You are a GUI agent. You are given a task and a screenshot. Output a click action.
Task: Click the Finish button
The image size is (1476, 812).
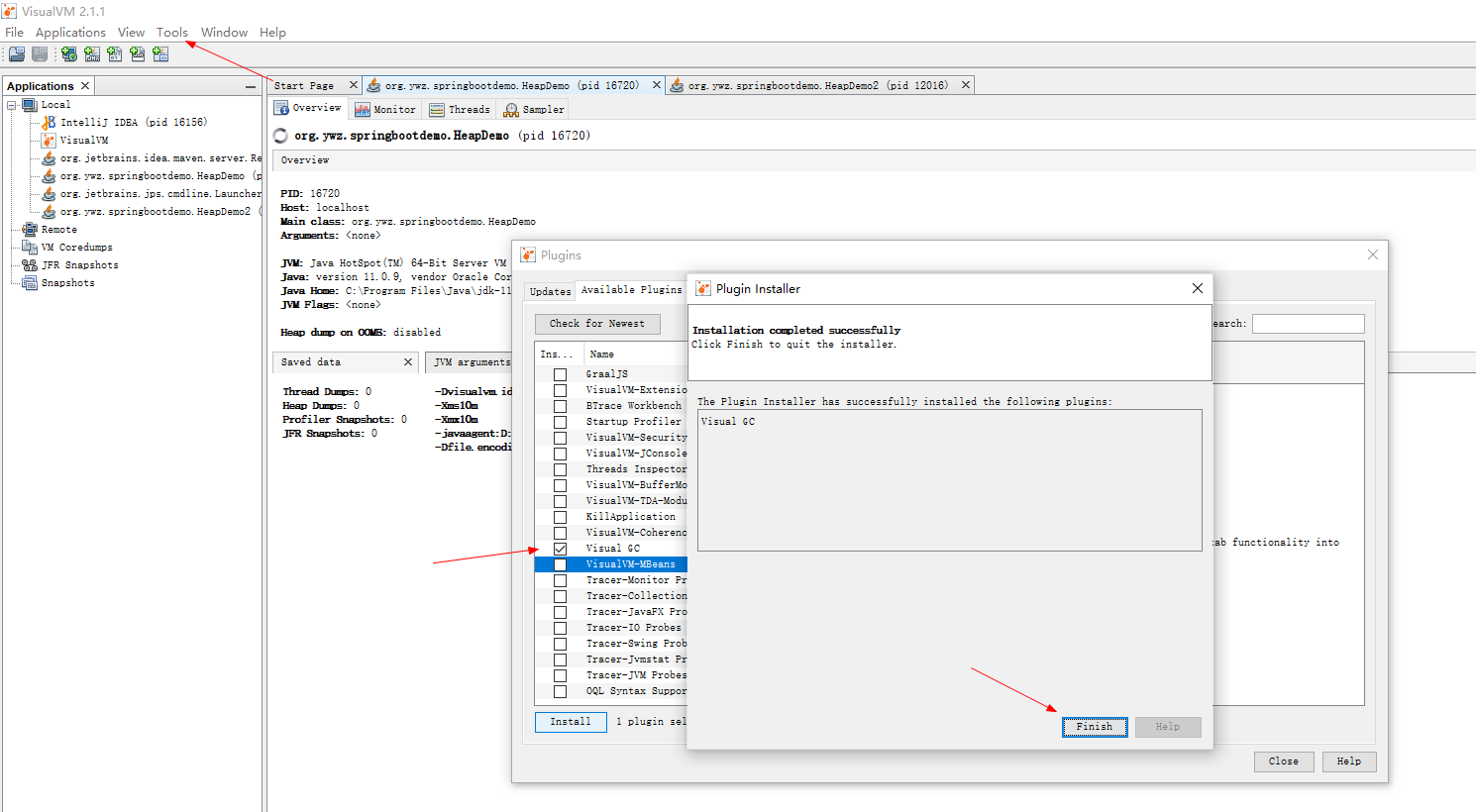tap(1095, 727)
